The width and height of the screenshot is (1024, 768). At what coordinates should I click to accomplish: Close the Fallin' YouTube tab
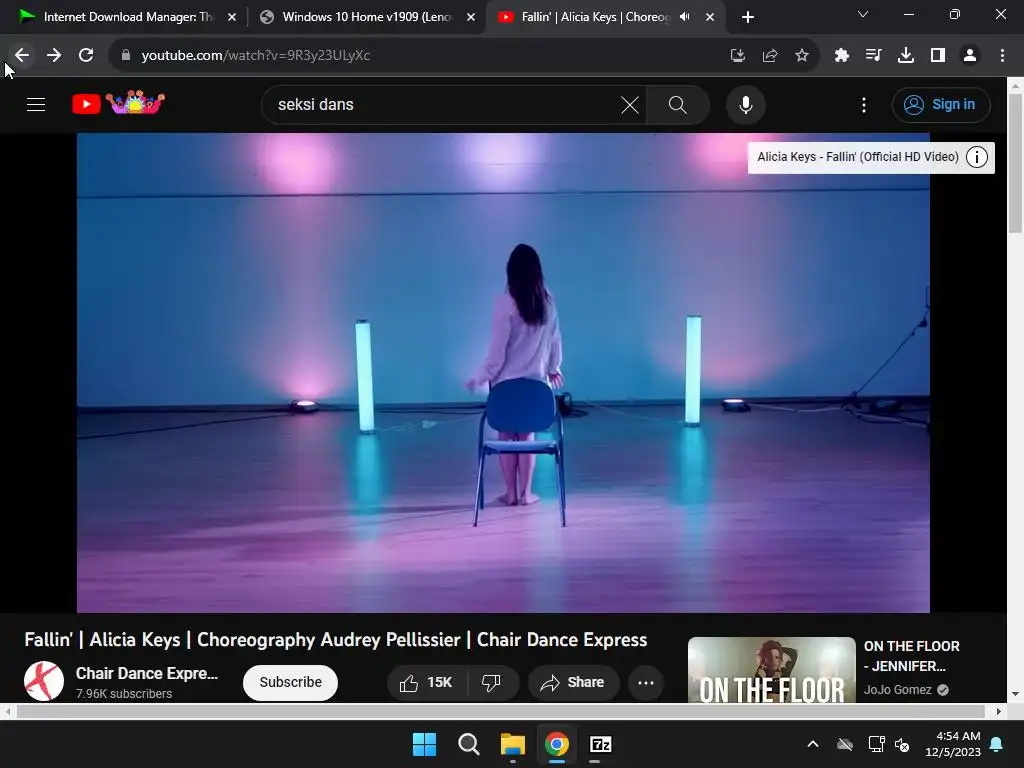coord(710,18)
